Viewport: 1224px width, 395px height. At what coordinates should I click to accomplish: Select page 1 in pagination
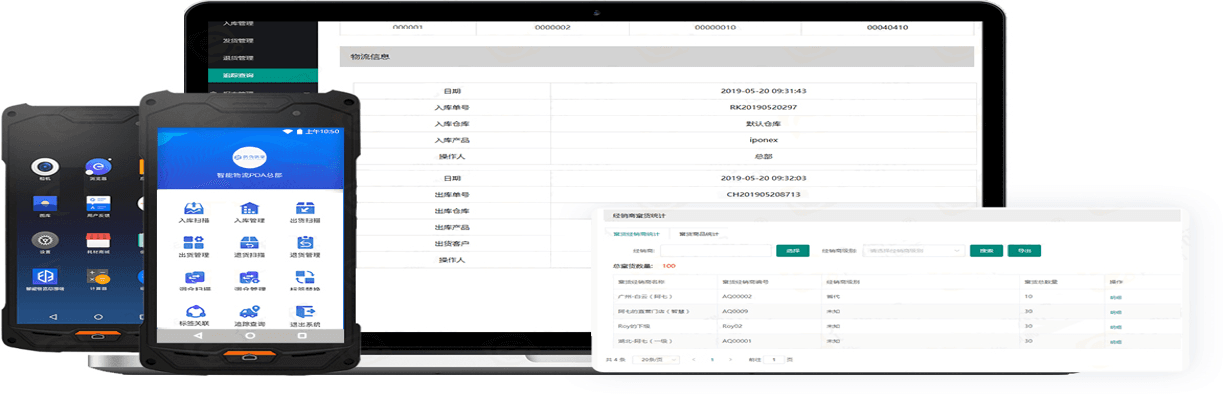tap(712, 359)
